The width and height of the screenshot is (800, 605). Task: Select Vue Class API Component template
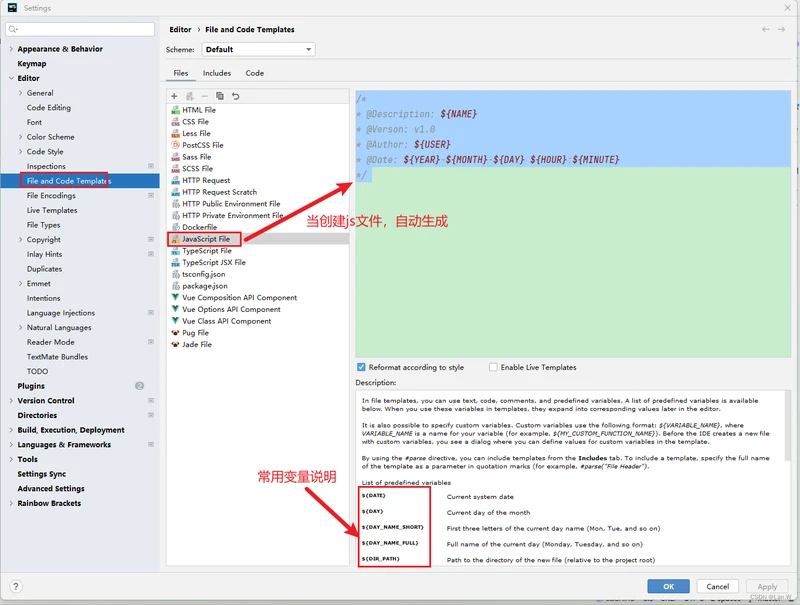(227, 321)
